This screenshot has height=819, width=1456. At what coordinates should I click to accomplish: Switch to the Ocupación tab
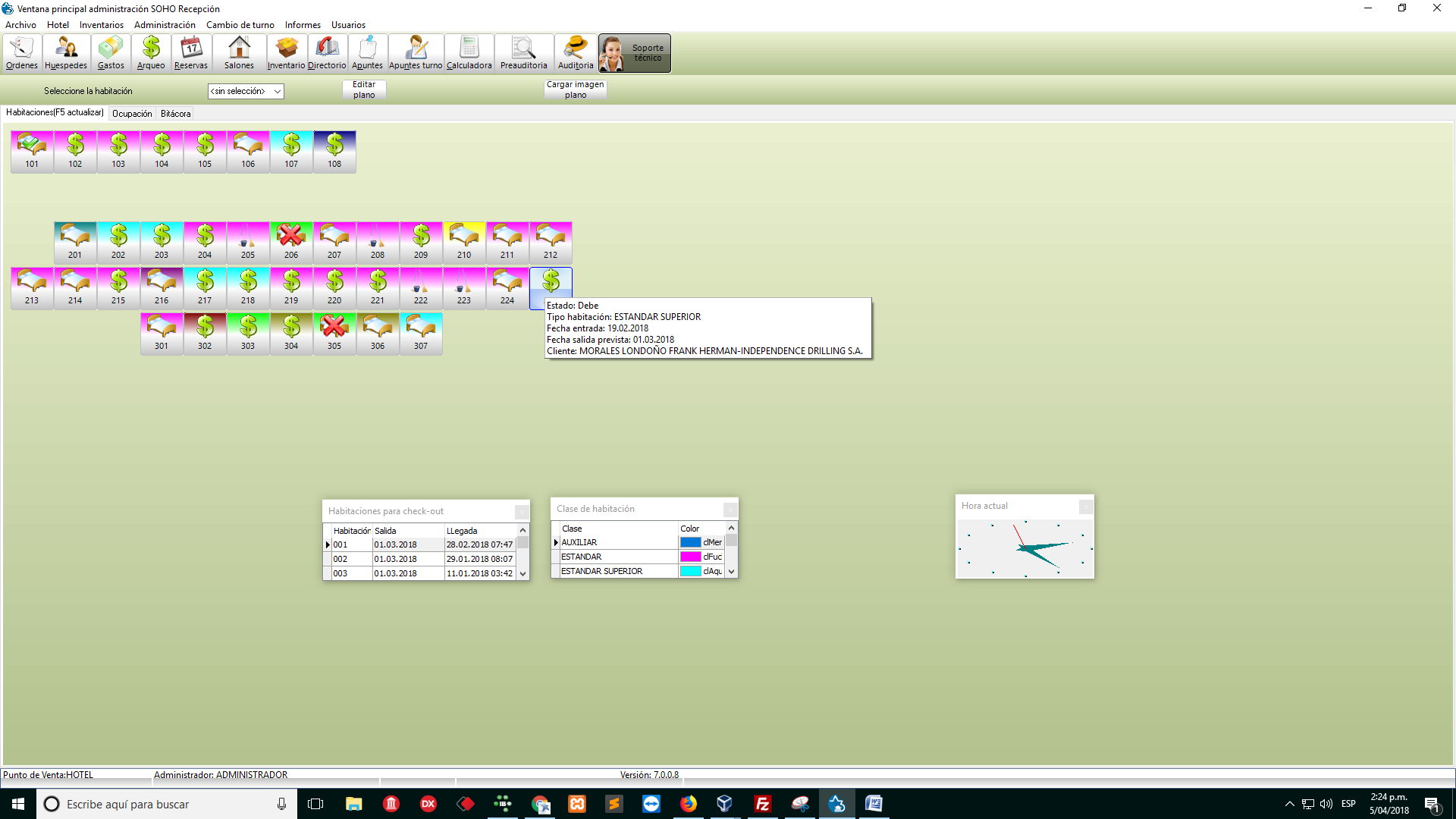[x=132, y=114]
